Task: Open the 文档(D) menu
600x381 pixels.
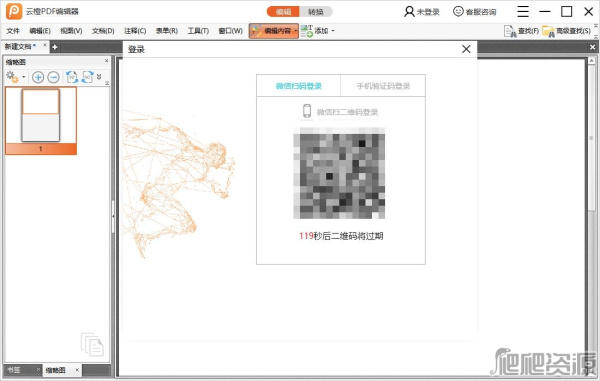Action: point(103,31)
